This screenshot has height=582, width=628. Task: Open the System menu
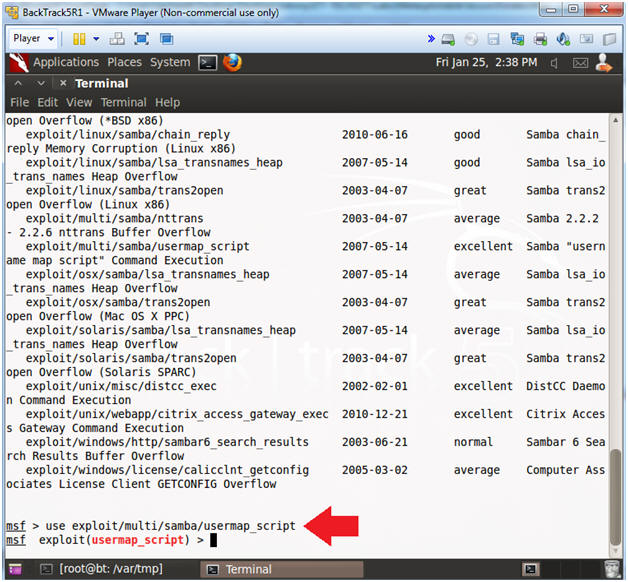pyautogui.click(x=170, y=62)
